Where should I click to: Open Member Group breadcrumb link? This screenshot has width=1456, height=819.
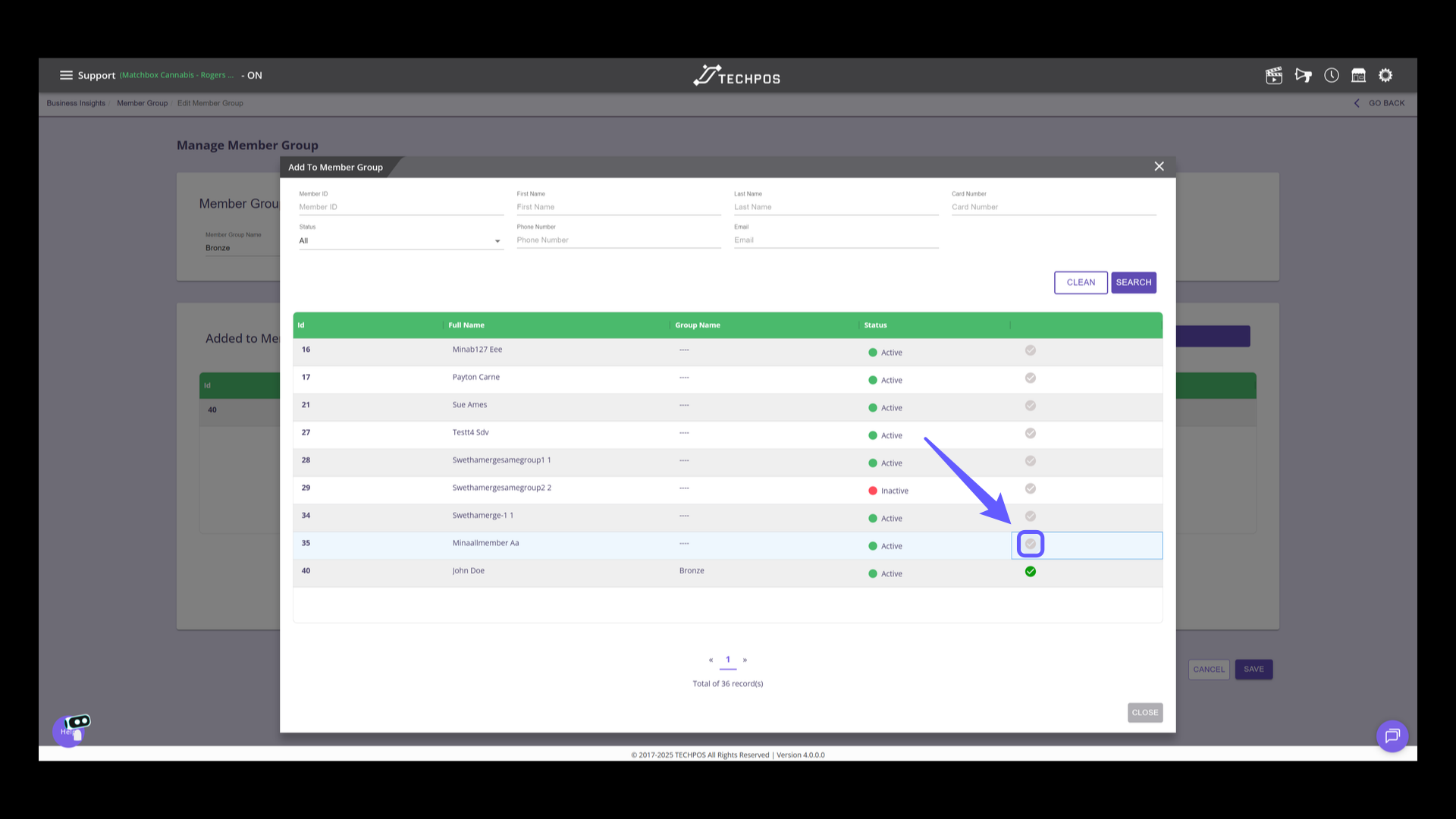[x=142, y=103]
